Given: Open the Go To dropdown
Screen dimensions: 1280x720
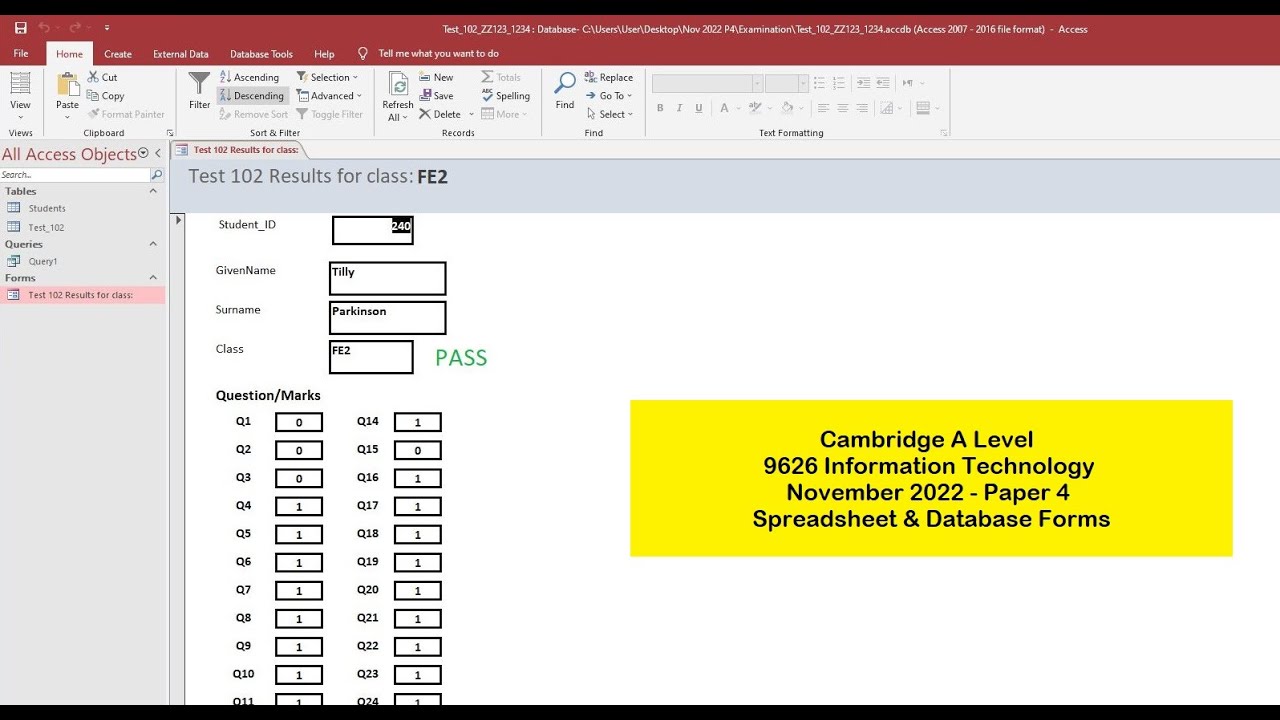Looking at the screenshot, I should click(610, 96).
